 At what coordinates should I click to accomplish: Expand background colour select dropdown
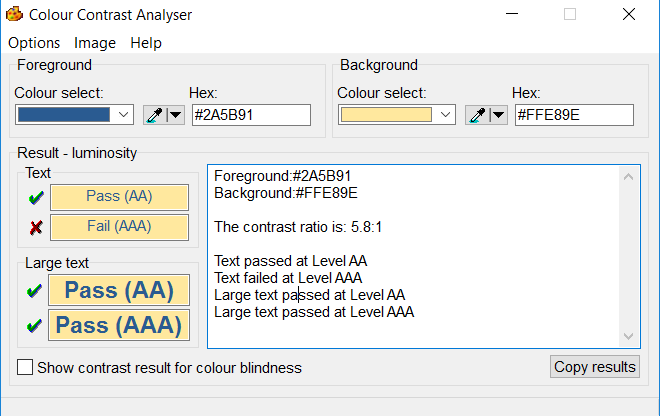445,115
